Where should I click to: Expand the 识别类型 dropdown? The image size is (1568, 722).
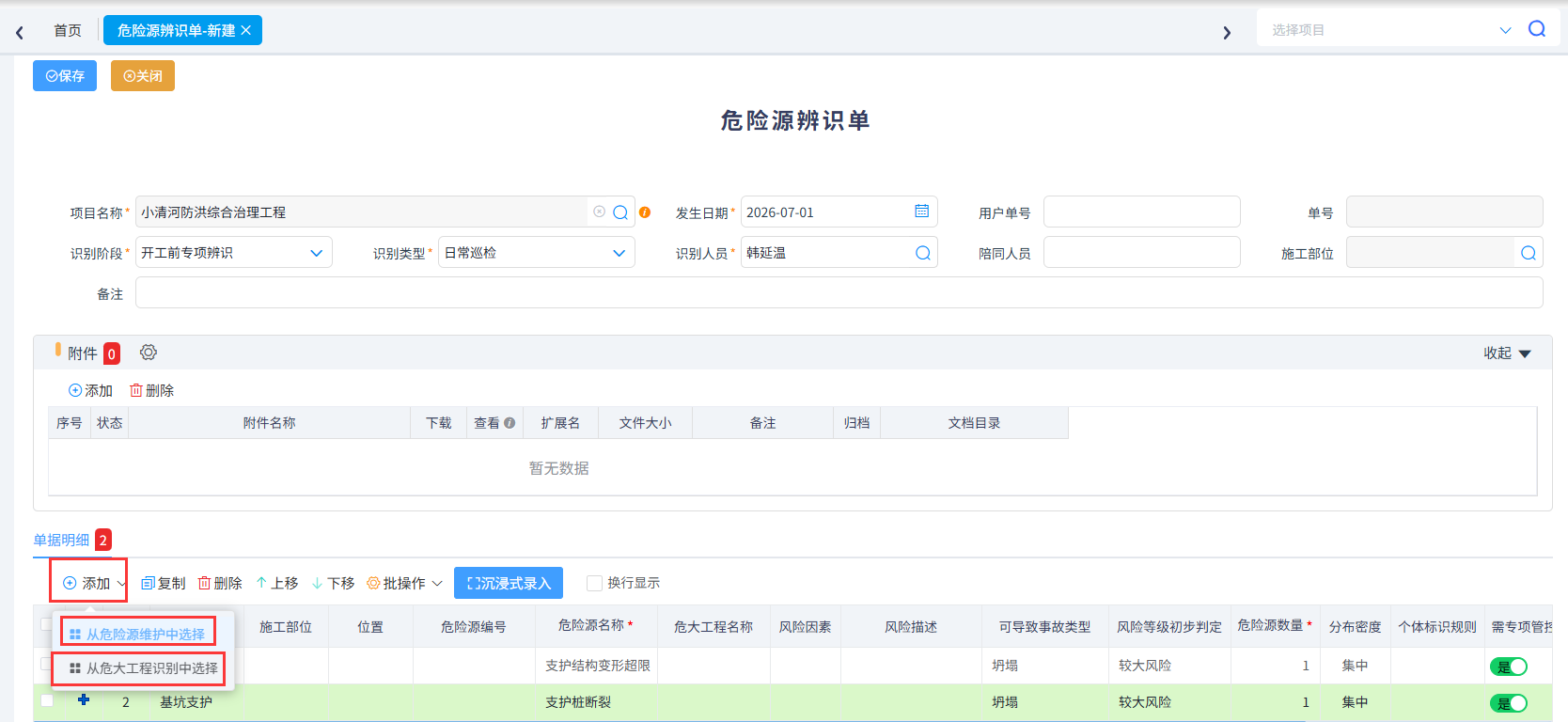[619, 253]
